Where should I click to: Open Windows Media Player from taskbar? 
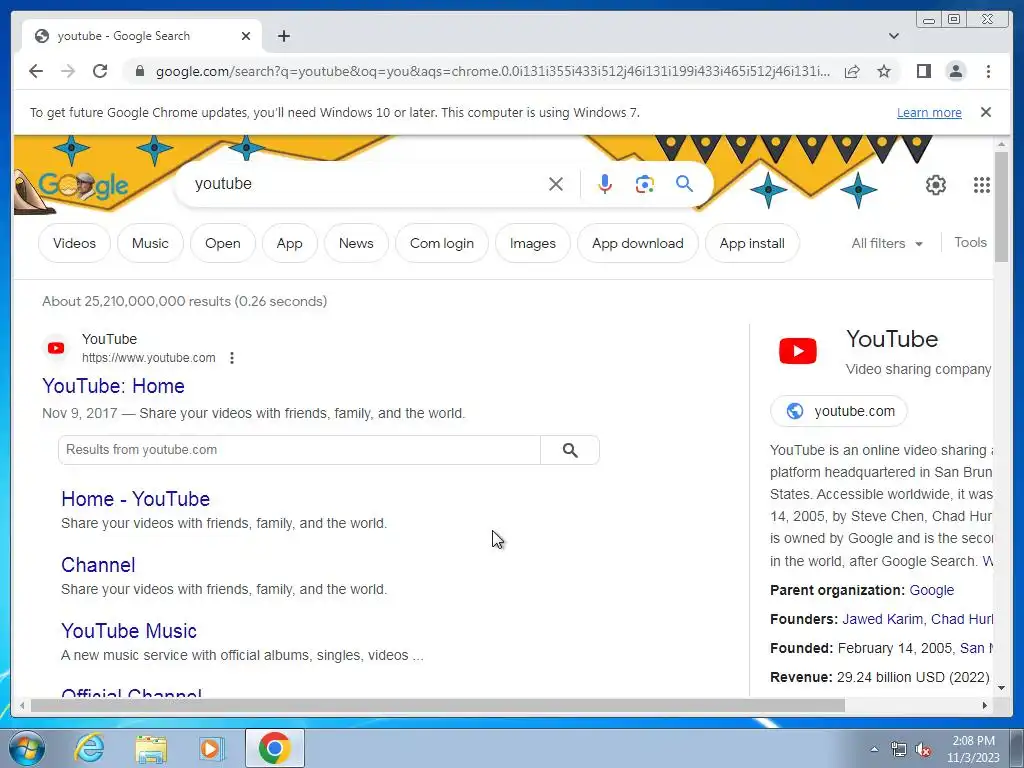[211, 748]
